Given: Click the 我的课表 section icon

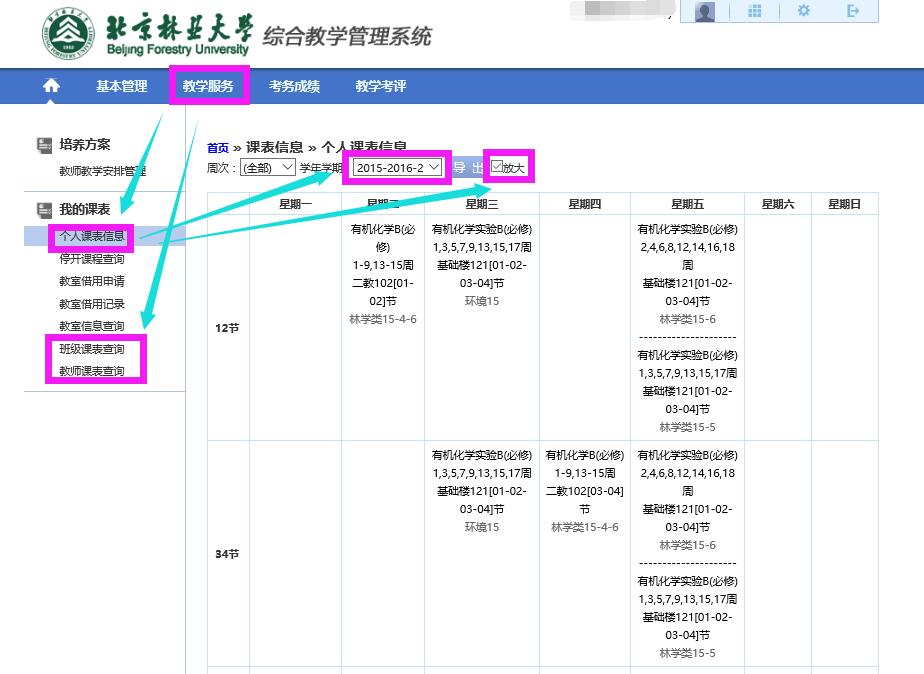Looking at the screenshot, I should point(44,210).
